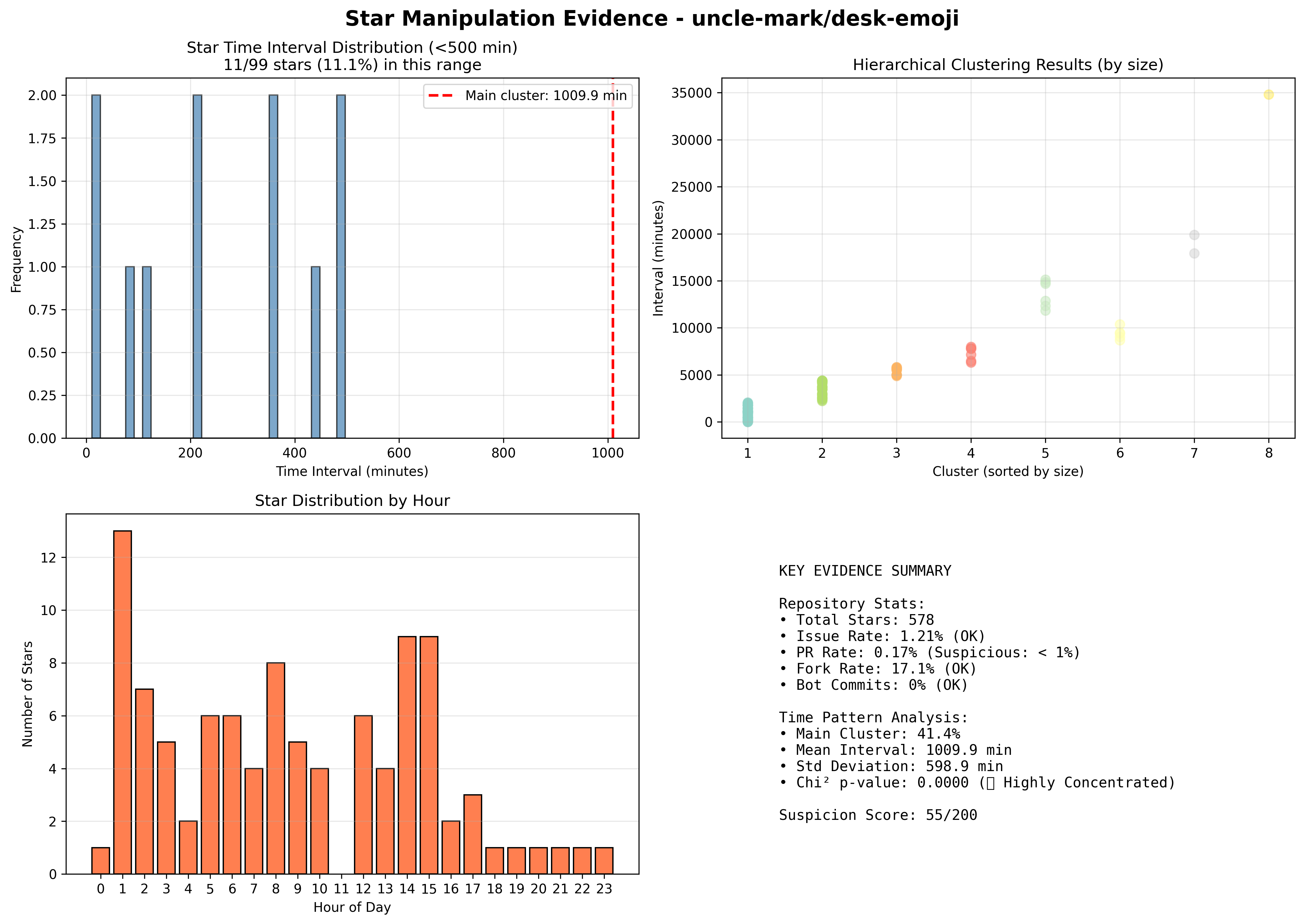Click the 'Star Distribution by Hour' title
This screenshot has width=1304, height=924.
coord(352,501)
